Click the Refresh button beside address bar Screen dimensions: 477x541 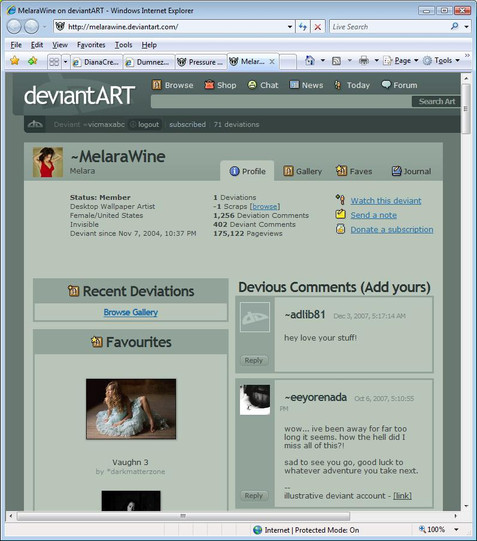(303, 27)
